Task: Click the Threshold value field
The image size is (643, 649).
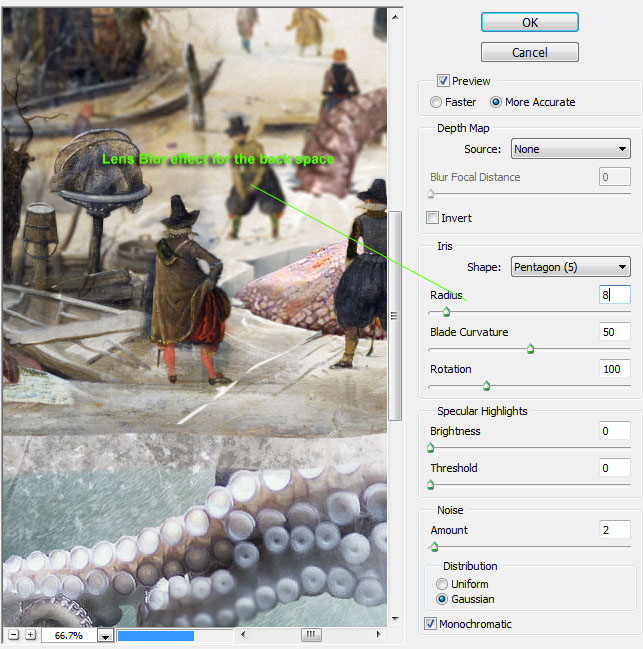Action: [614, 468]
